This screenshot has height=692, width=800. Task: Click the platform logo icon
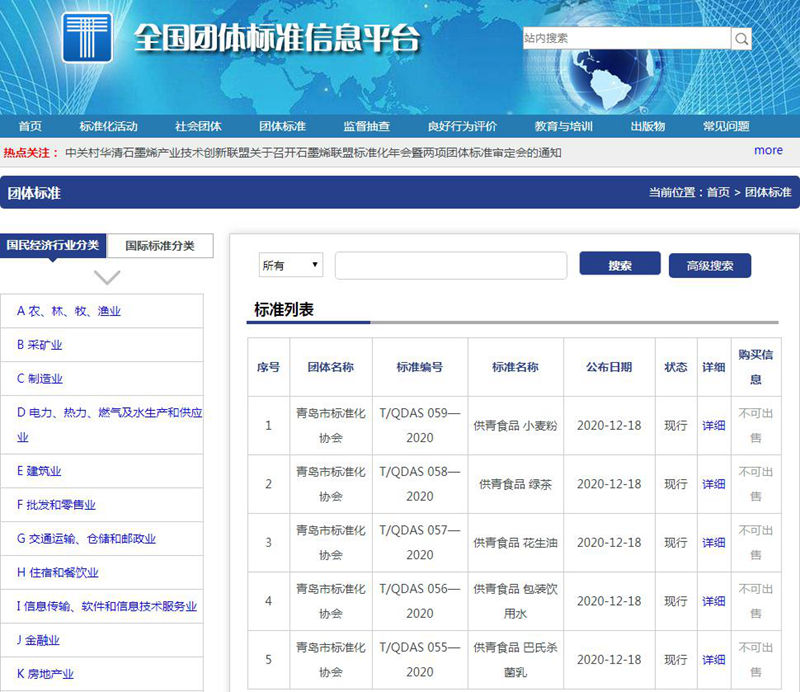[x=87, y=37]
